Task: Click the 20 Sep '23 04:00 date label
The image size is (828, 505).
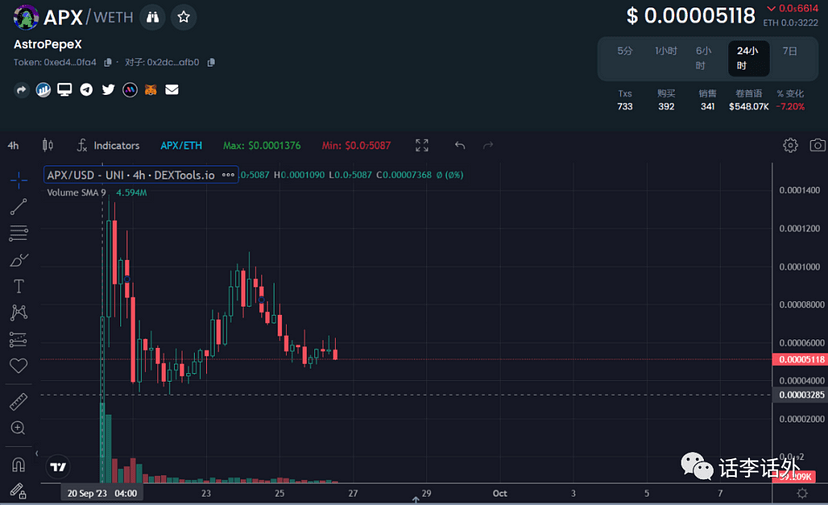Action: (102, 493)
